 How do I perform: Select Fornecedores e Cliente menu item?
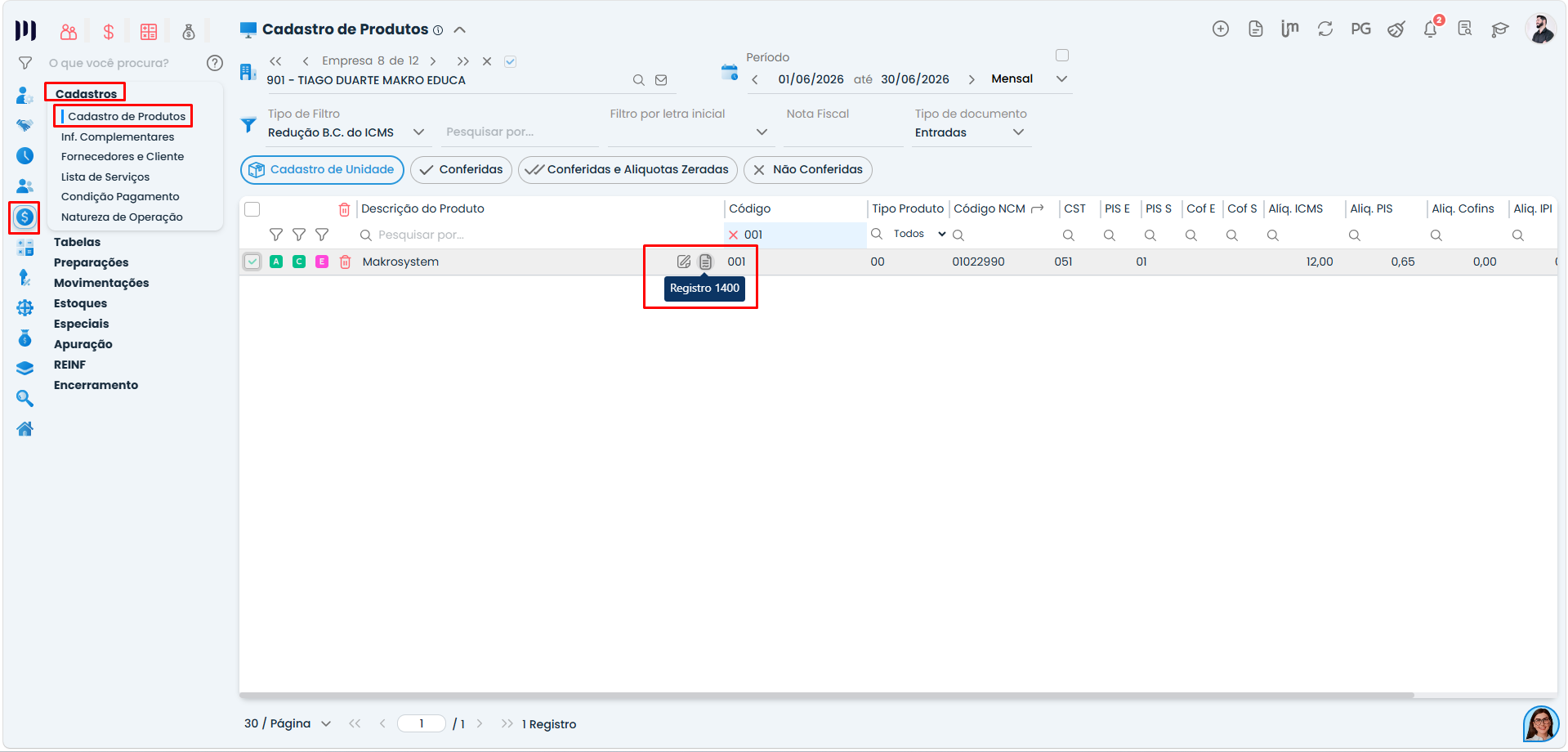tap(123, 156)
